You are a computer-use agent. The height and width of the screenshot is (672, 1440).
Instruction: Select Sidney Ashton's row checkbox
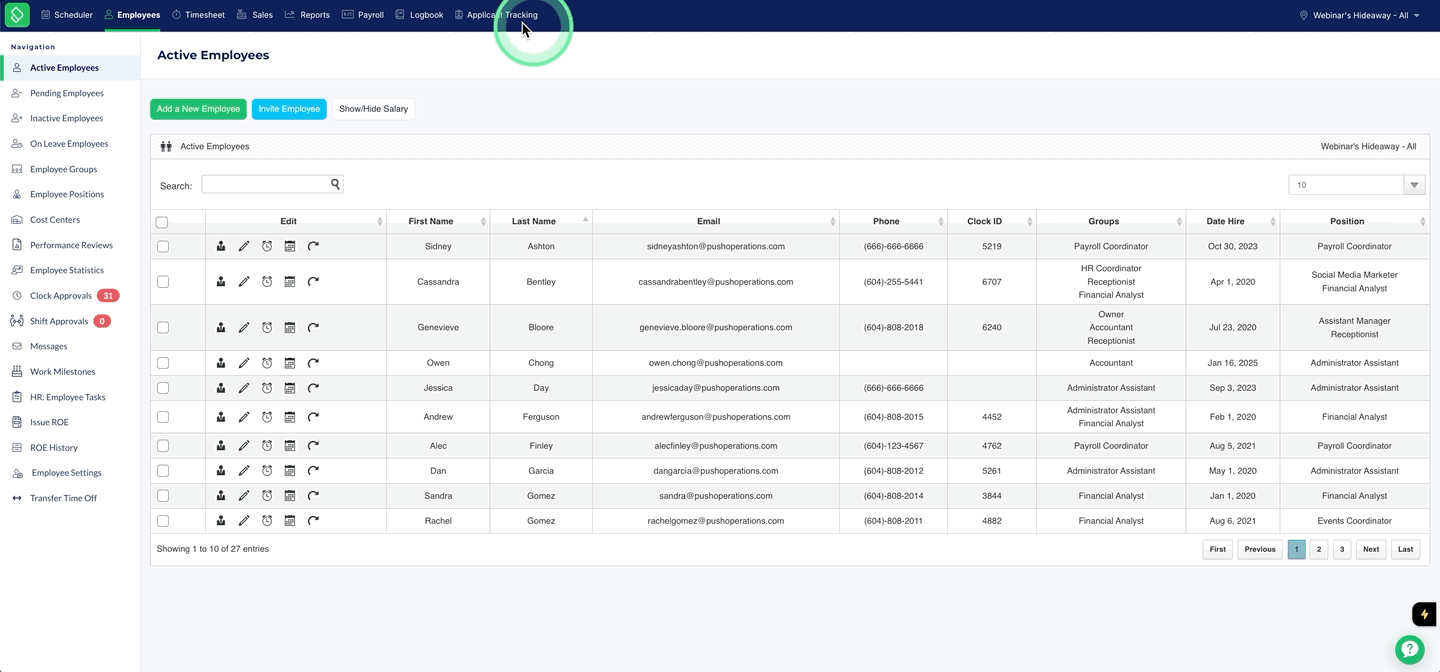163,246
